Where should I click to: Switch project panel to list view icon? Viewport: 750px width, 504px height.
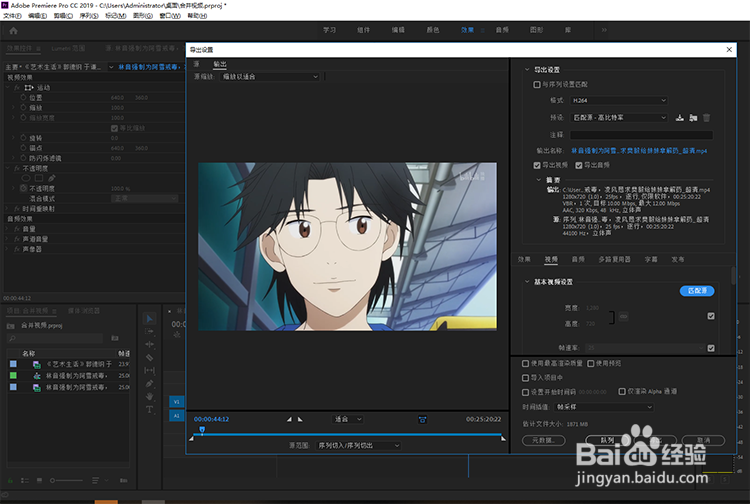point(25,480)
